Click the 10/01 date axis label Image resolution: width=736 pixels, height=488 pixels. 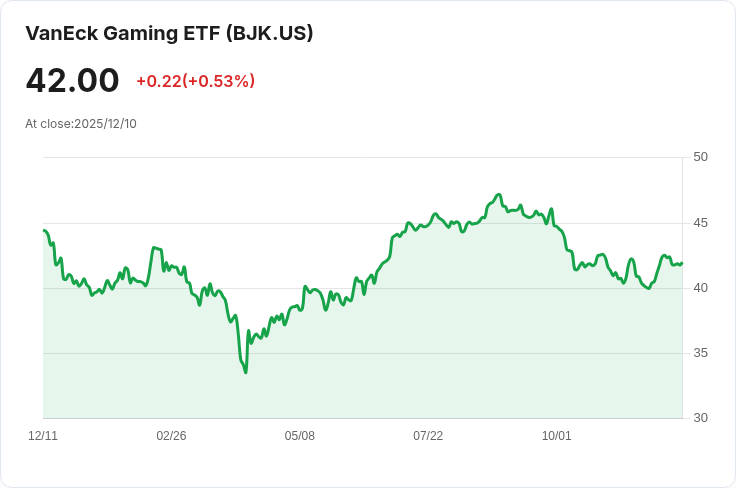point(557,436)
